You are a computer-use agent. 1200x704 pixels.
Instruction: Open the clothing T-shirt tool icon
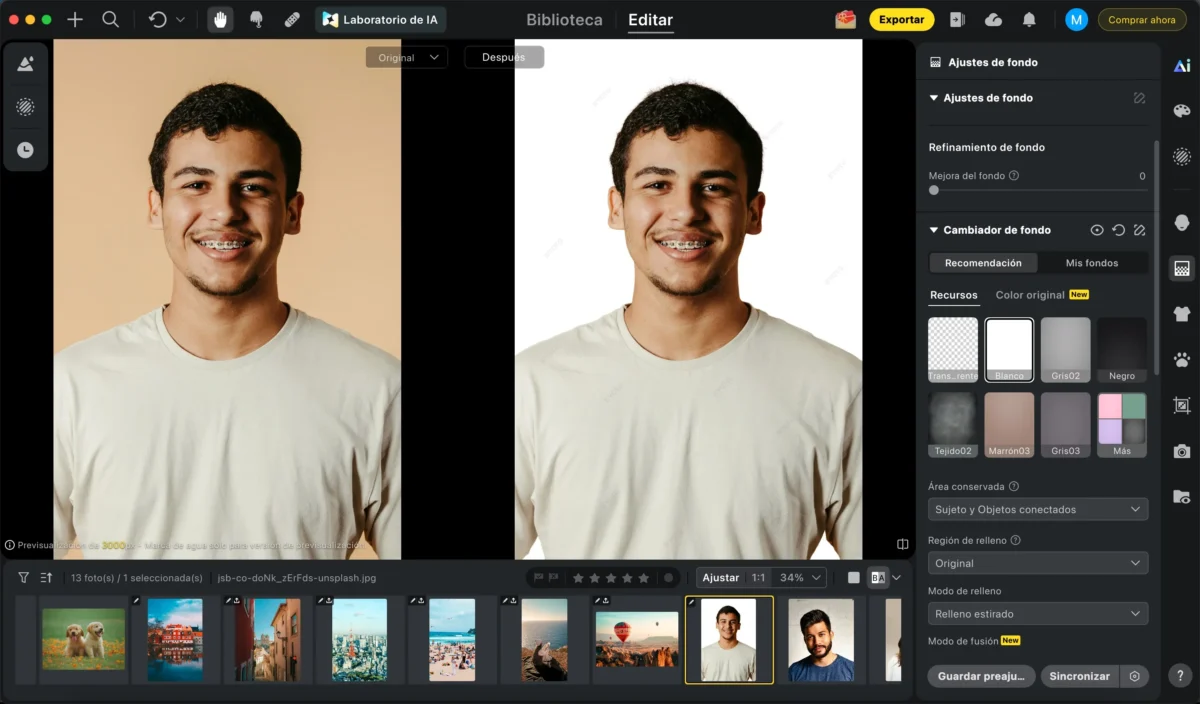coord(1182,314)
